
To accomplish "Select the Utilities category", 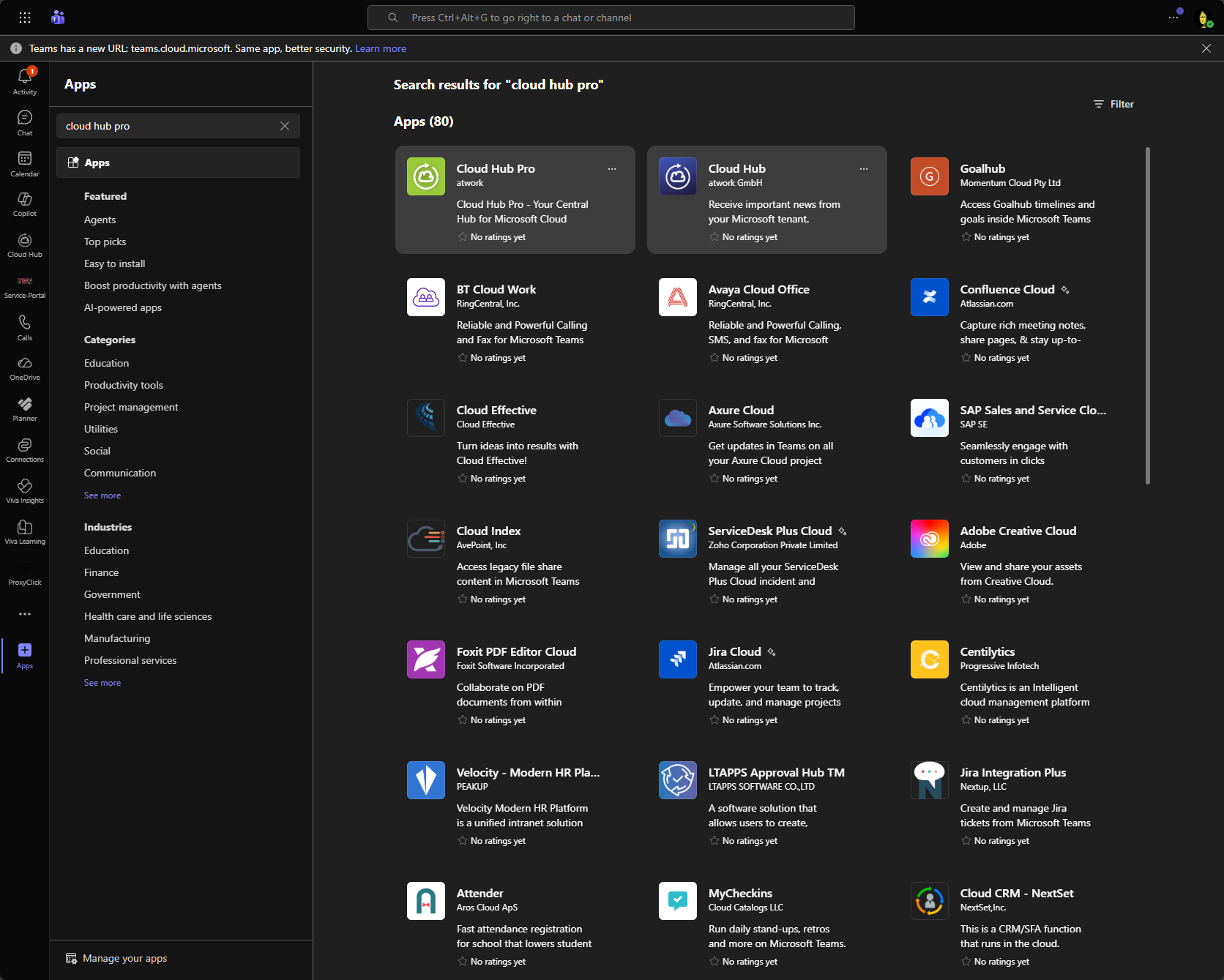I will tap(101, 429).
